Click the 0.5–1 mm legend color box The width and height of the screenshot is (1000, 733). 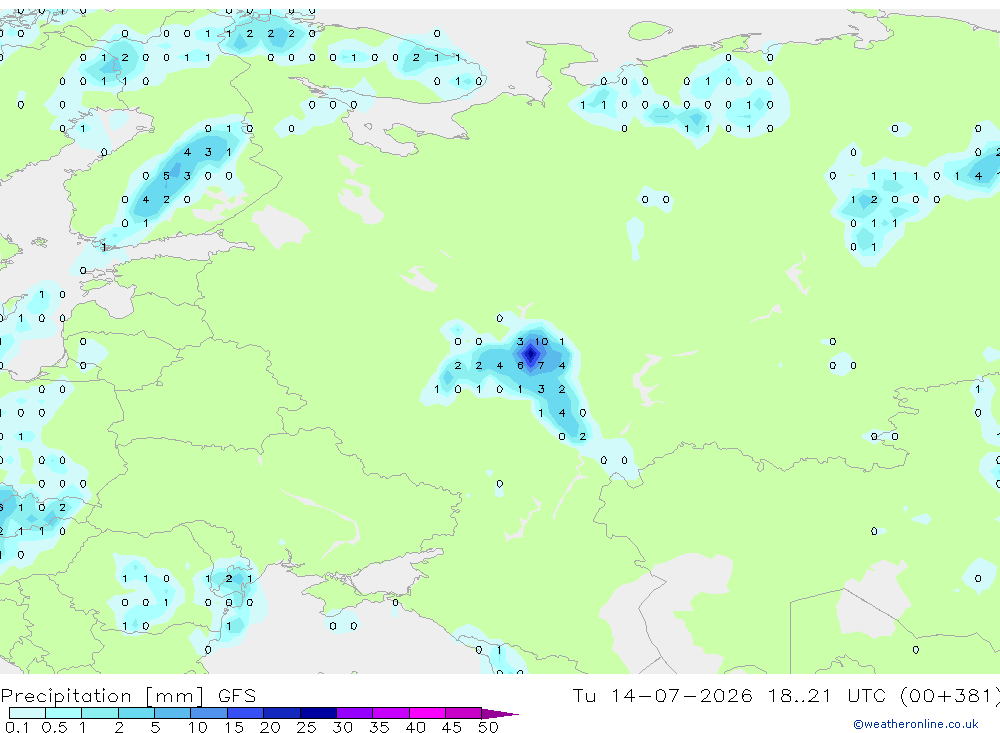(64, 713)
